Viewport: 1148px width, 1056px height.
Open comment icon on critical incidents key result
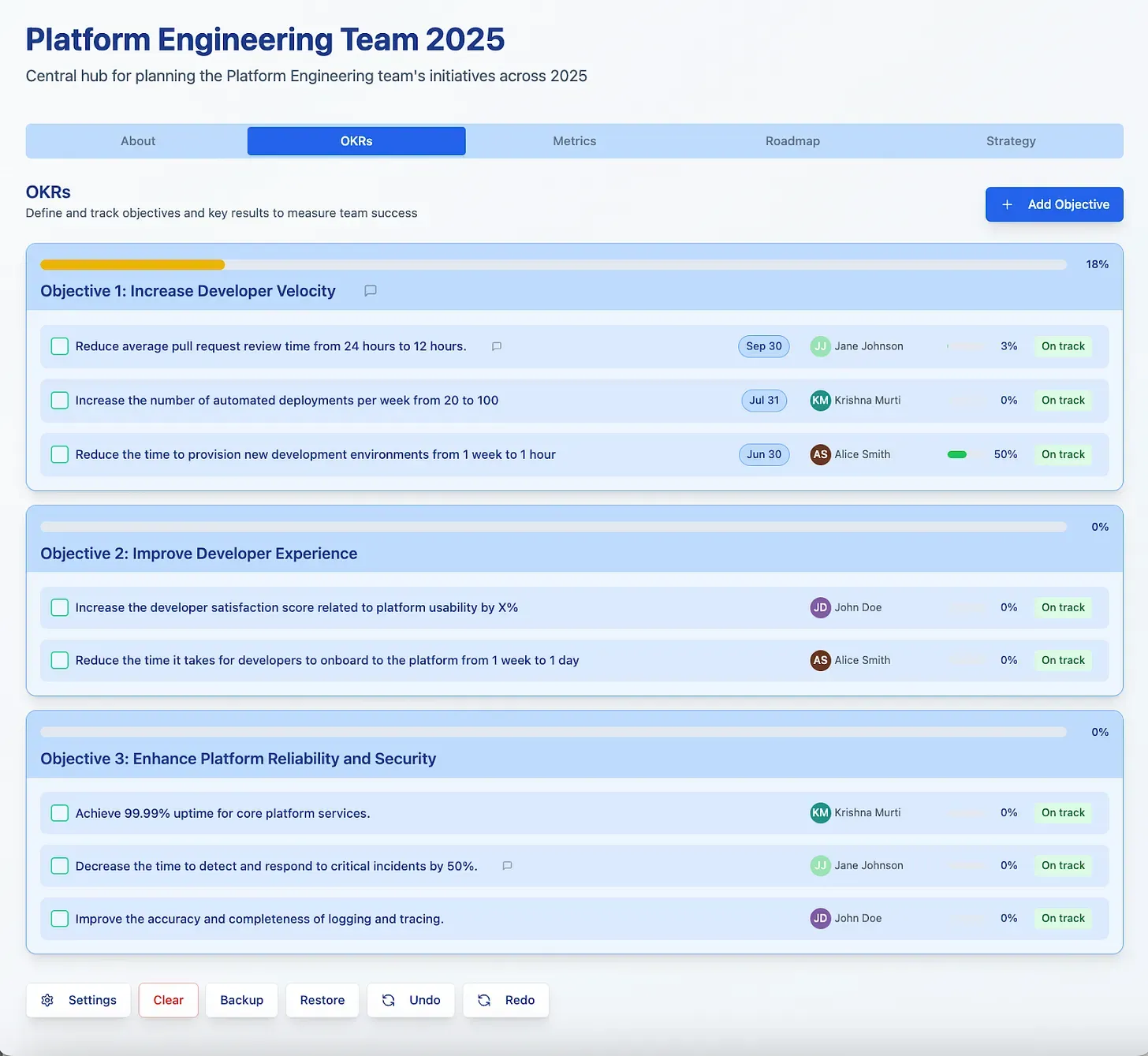coord(507,865)
